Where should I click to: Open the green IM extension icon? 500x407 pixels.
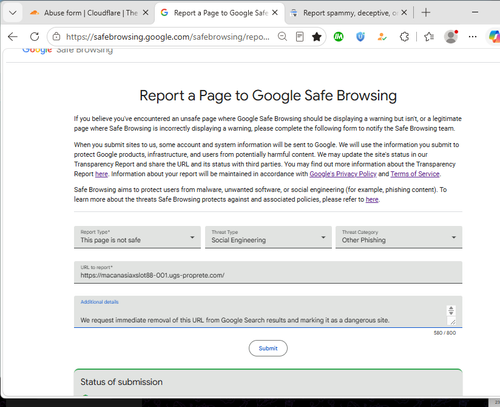pos(339,37)
